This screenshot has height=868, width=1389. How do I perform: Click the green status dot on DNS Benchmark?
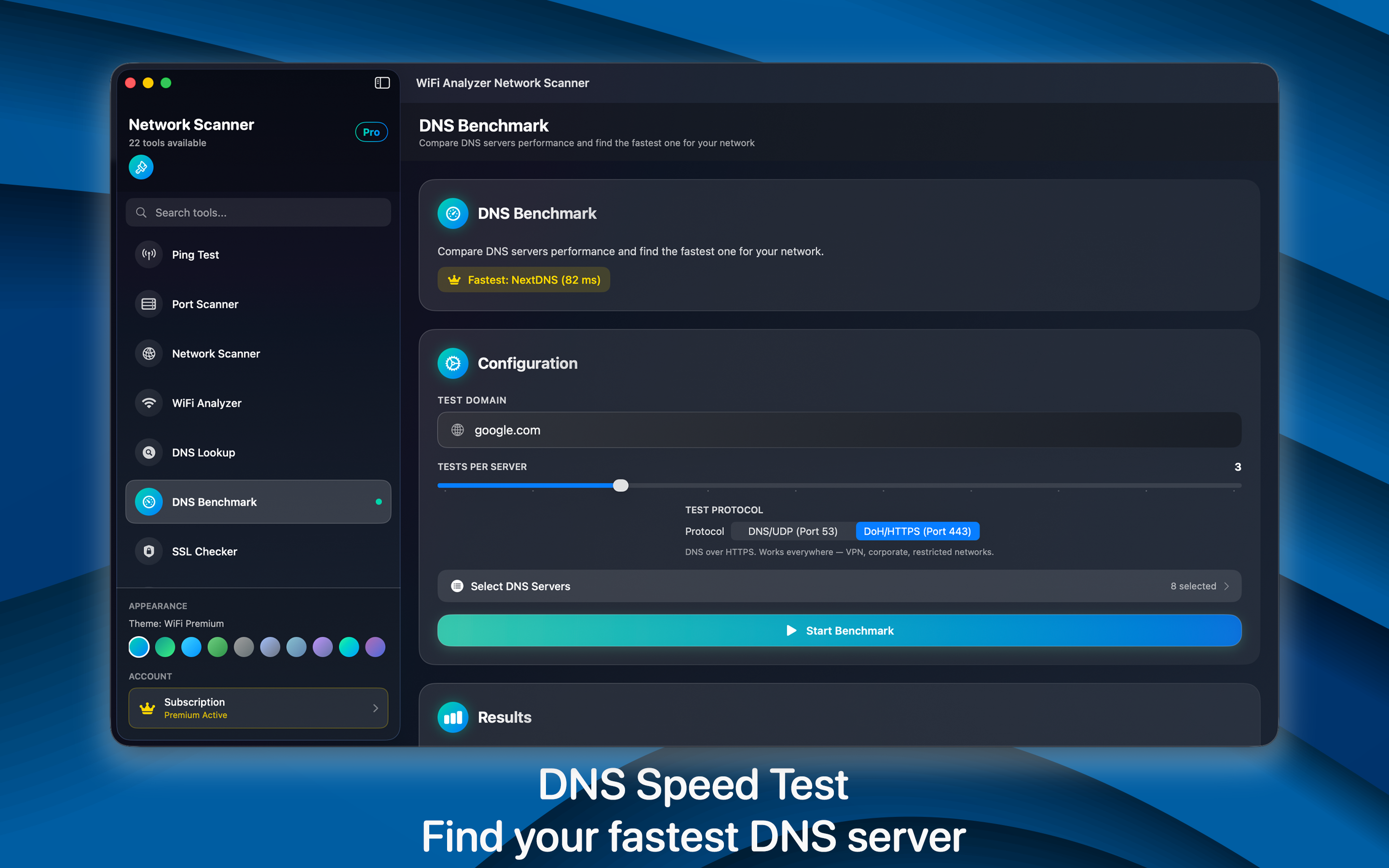pos(379,502)
